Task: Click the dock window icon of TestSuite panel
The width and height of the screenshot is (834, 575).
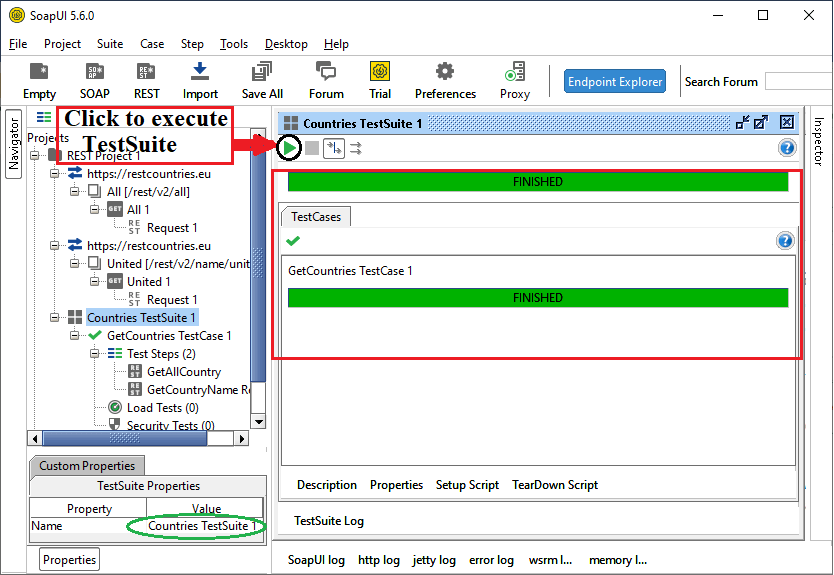Action: pos(743,123)
